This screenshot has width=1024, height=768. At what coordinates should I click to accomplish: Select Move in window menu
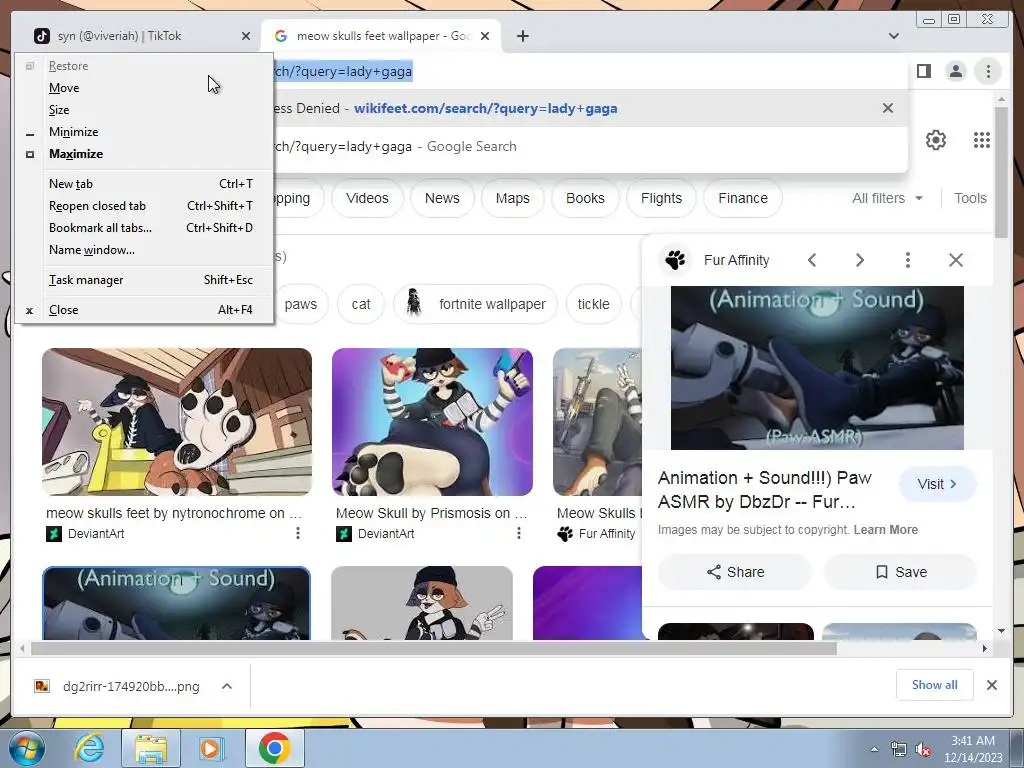click(144, 88)
